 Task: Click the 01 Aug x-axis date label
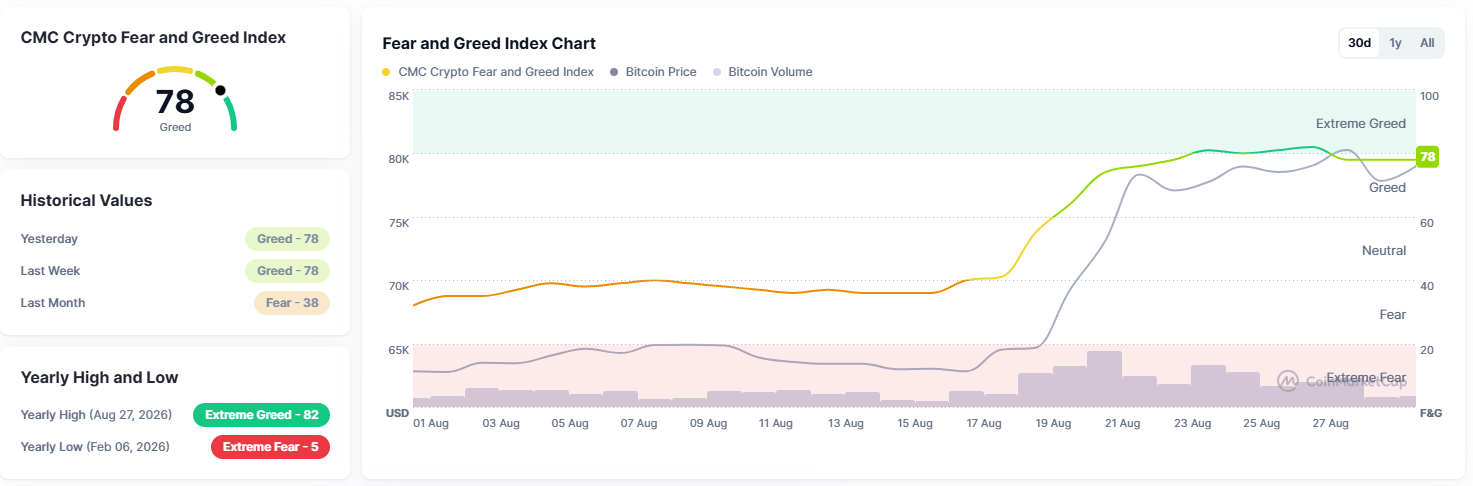point(432,424)
